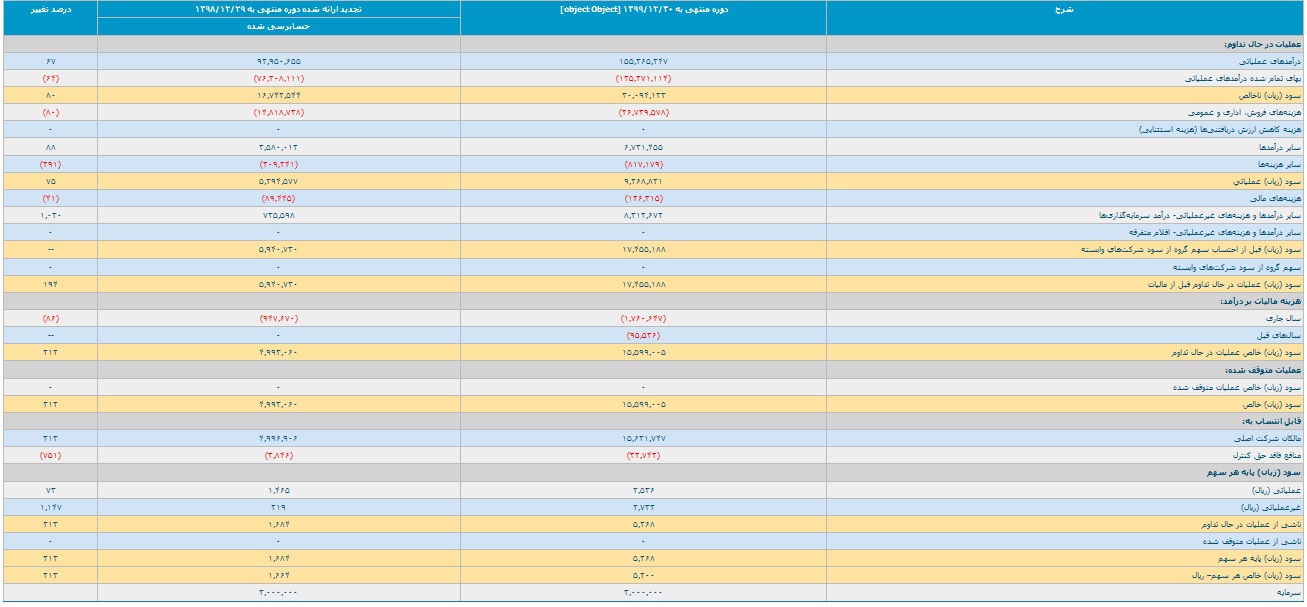Screen dimensions: 1307x607
Task: Select the سایر درآمدها row label
Action: pyautogui.click(x=1282, y=147)
